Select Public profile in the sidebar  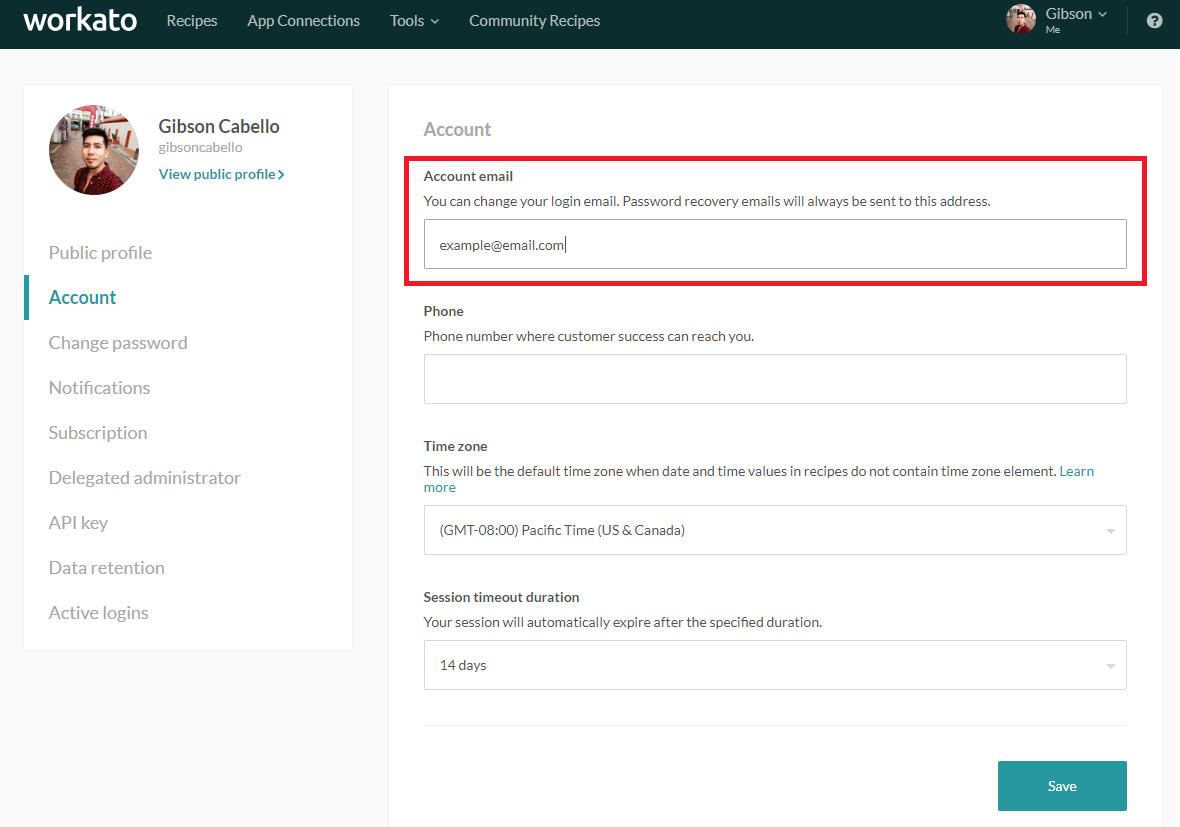100,253
